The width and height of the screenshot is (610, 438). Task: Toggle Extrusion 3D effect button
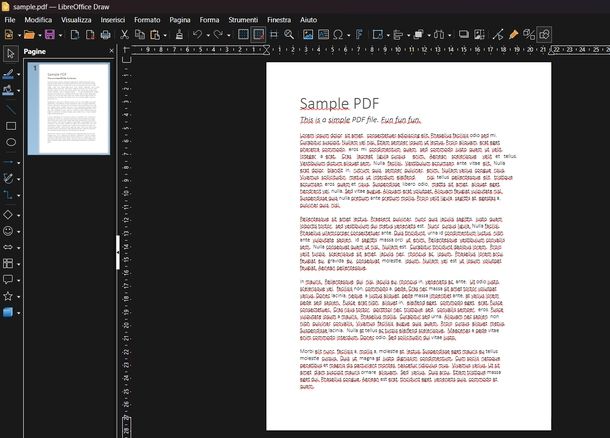[x=529, y=35]
